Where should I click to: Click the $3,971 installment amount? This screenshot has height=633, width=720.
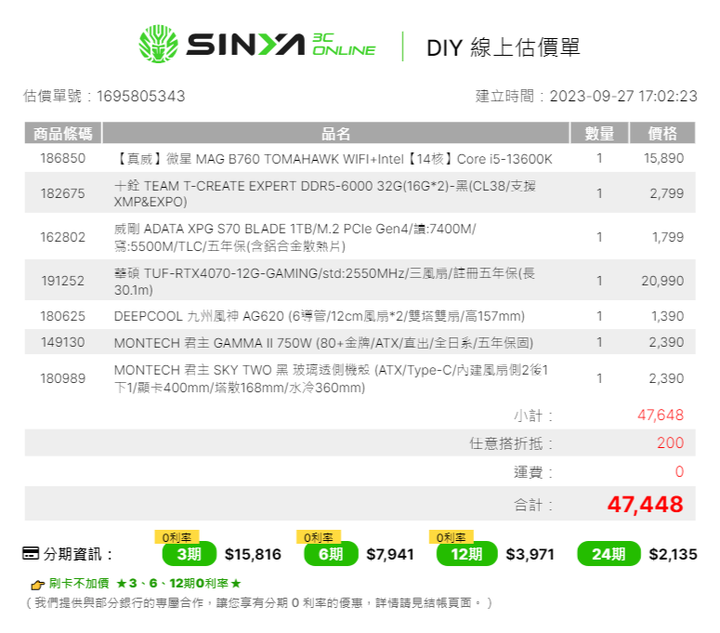point(530,554)
